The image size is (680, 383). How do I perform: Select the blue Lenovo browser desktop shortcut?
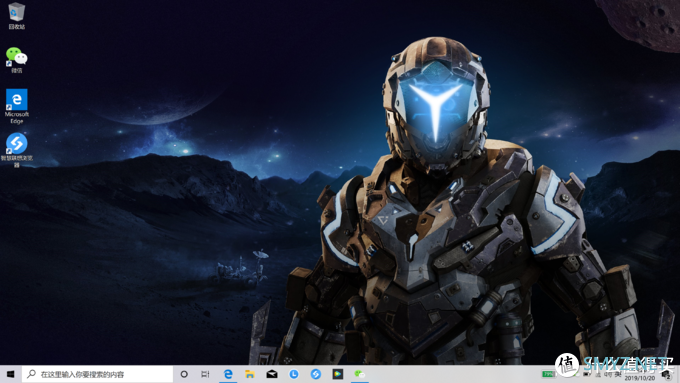click(x=16, y=150)
